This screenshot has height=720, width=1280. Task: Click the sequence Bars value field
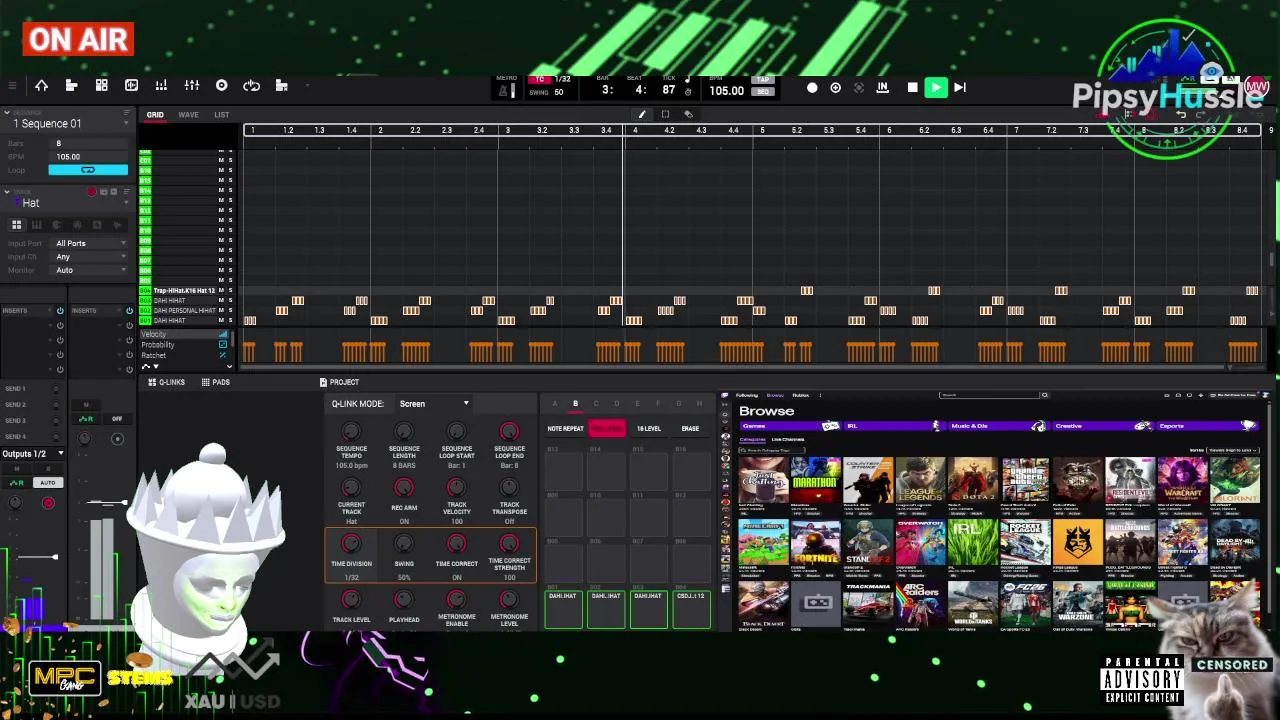click(x=90, y=144)
